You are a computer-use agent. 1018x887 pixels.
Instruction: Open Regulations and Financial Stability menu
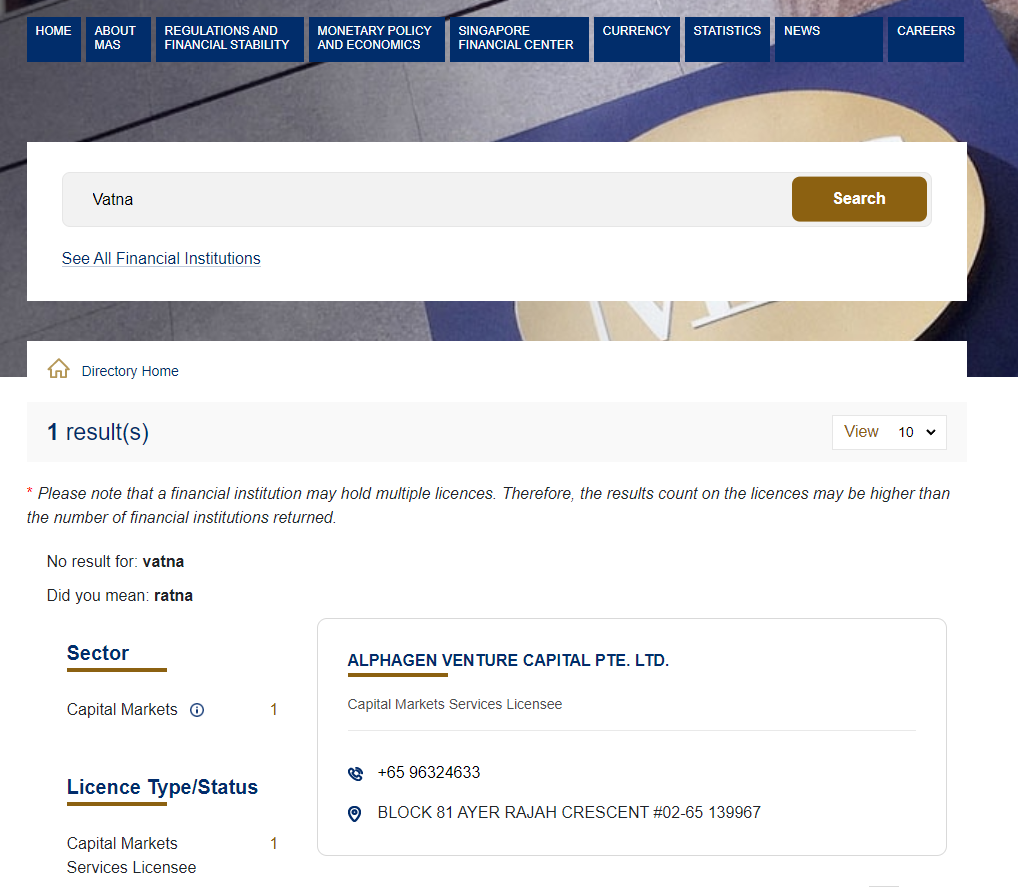pyautogui.click(x=229, y=39)
